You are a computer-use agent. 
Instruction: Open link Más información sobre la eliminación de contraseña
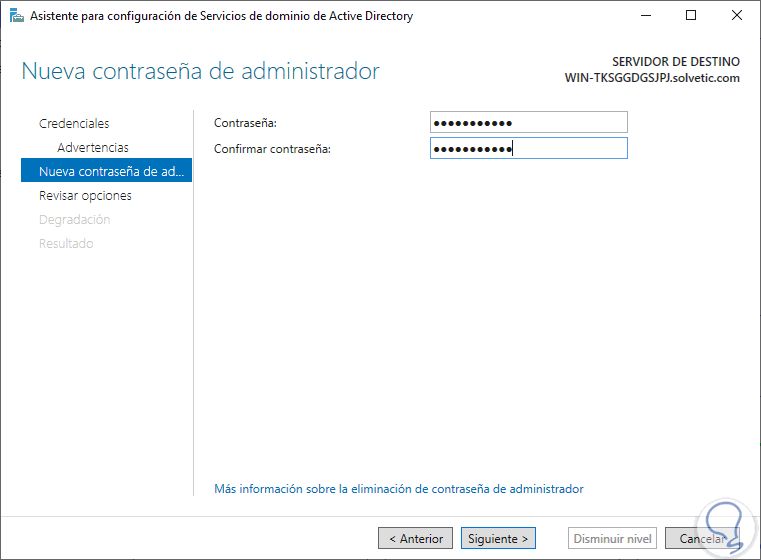tap(398, 489)
